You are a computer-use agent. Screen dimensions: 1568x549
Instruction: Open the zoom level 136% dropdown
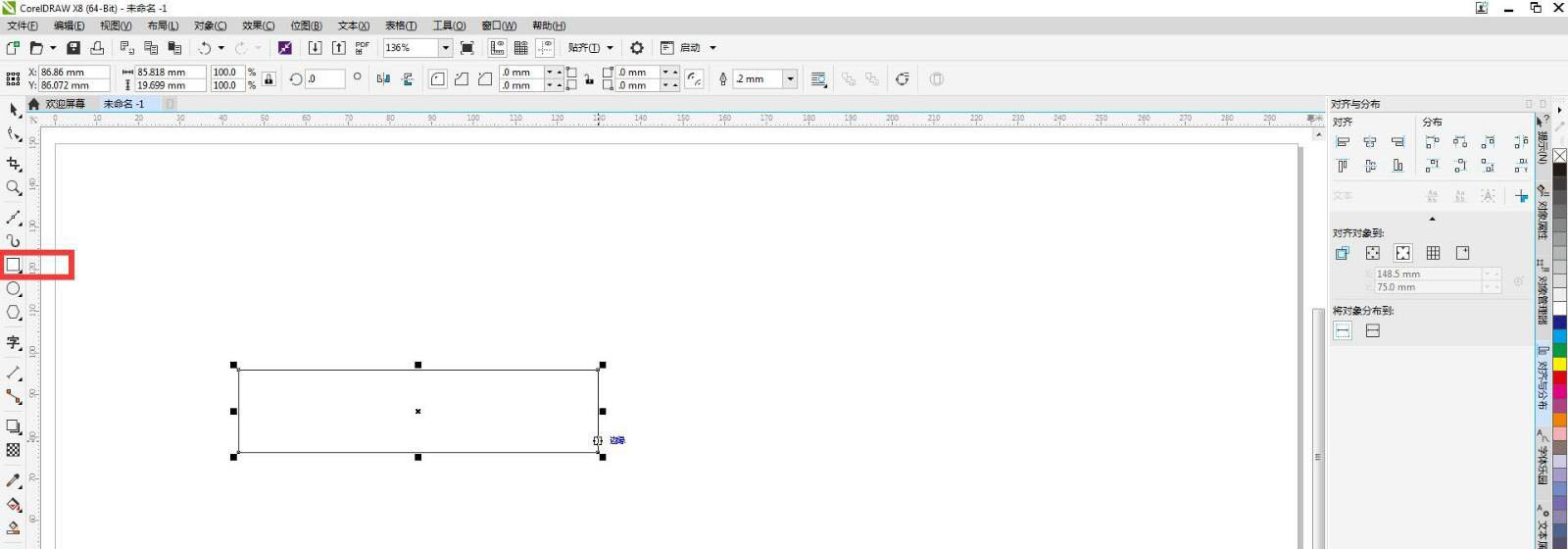445,48
